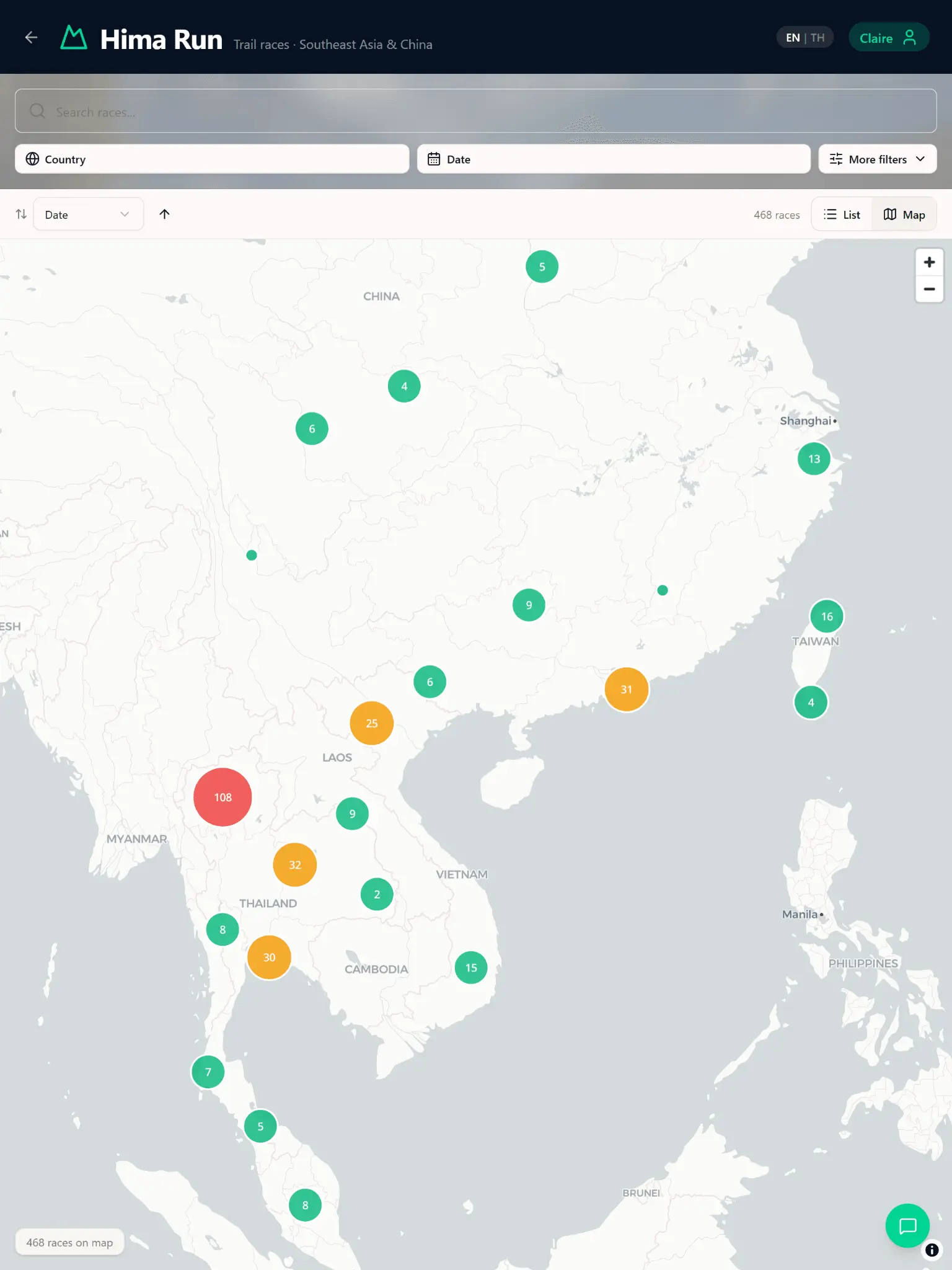Viewport: 952px width, 1270px height.
Task: Focus the Search races field
Action: 475,111
